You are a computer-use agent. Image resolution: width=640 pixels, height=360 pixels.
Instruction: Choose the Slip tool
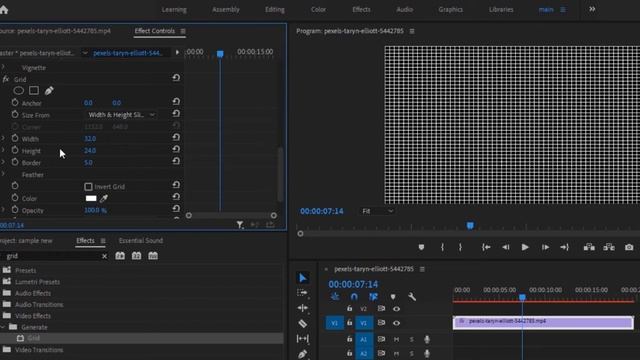302,338
